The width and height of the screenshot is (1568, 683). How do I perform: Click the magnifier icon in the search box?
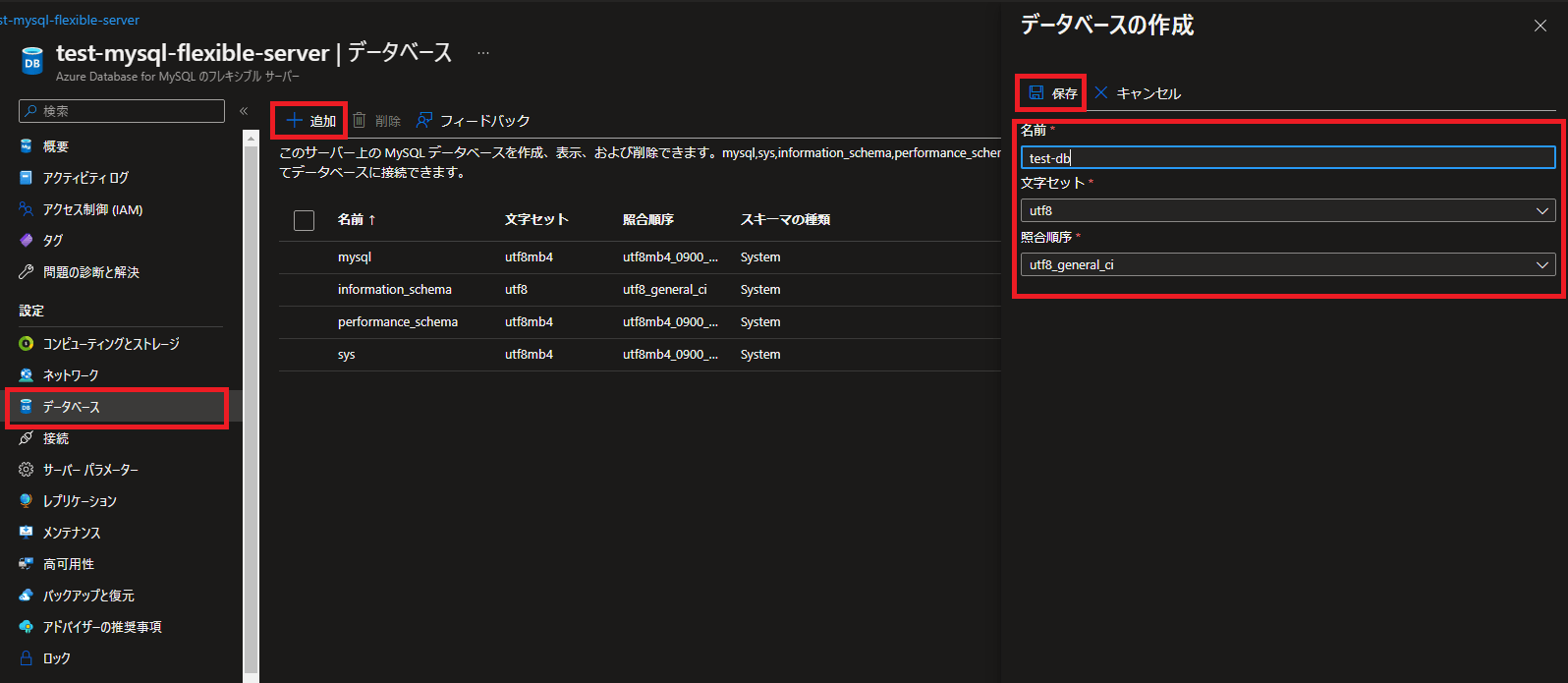coord(31,111)
